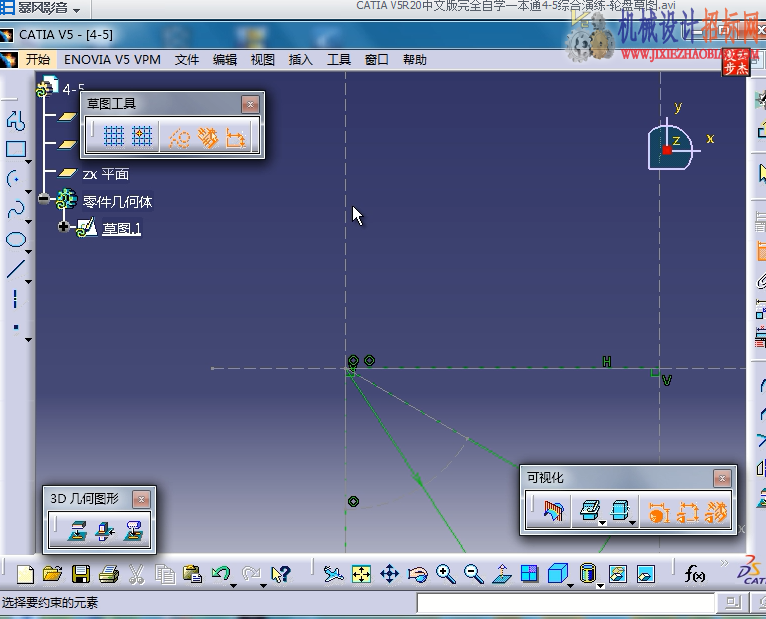Activate the Rotate view icon

coord(418,574)
